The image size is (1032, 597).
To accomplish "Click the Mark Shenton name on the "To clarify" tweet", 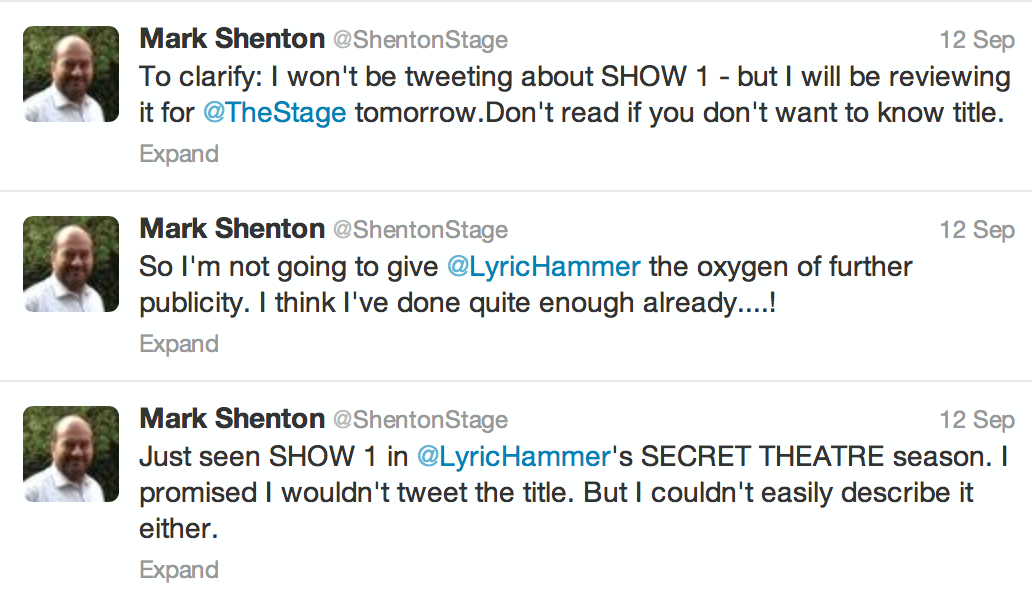I will 232,39.
